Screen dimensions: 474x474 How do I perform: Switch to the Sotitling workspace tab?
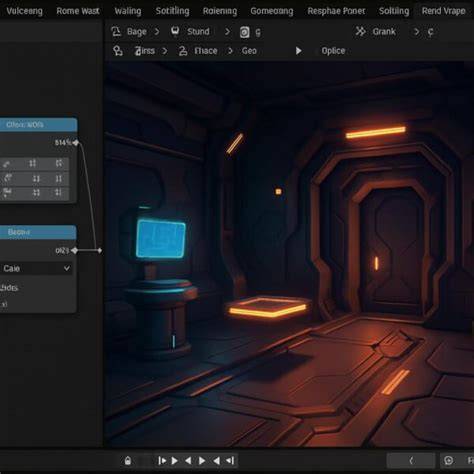click(172, 11)
